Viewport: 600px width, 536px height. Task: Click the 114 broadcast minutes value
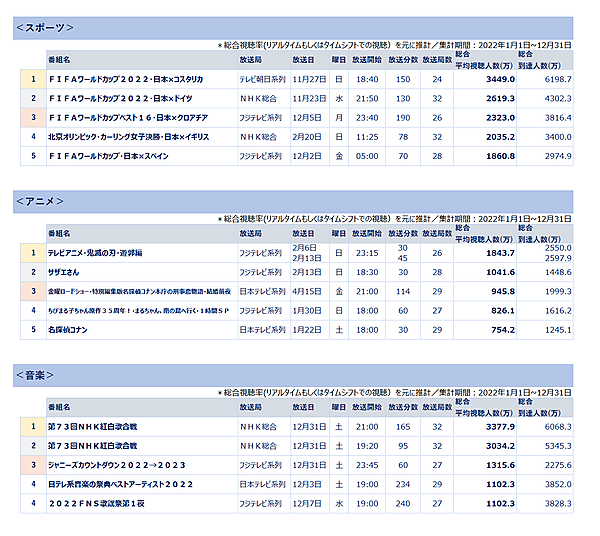point(403,292)
